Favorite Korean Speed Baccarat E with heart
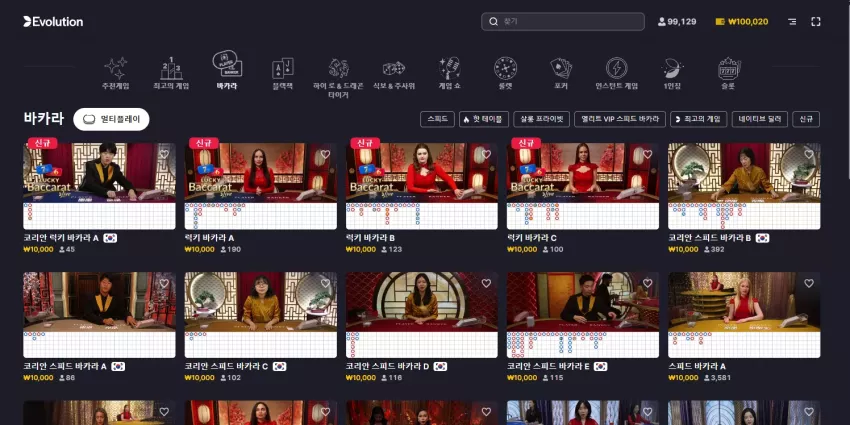 [647, 283]
